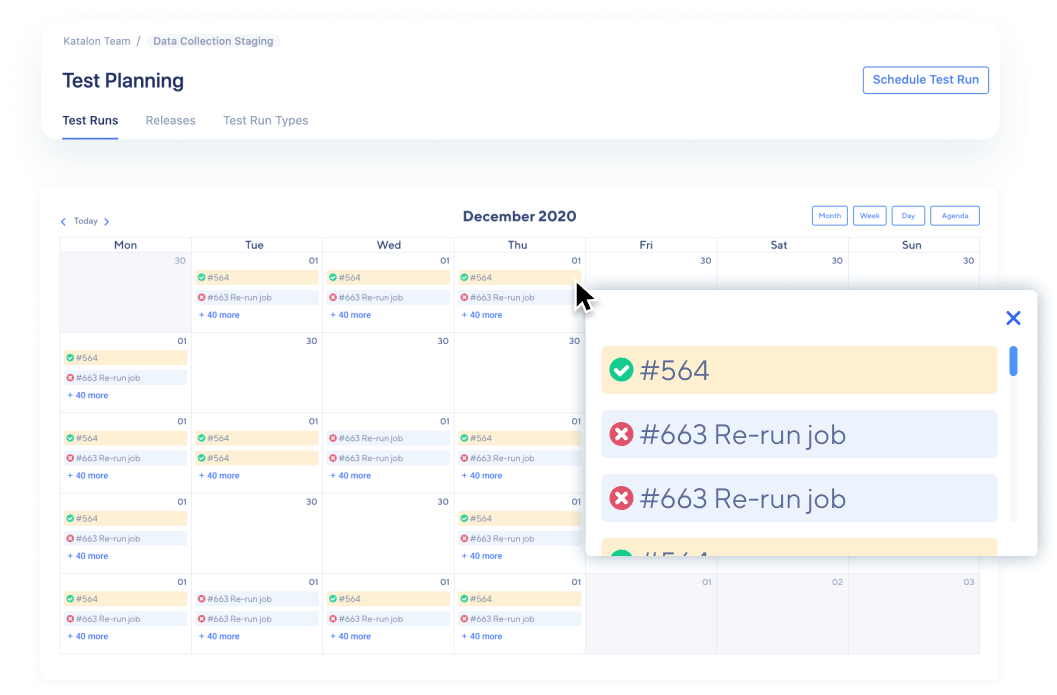Click the green passed icon on #564 in popup
The height and width of the screenshot is (695, 1057).
click(x=622, y=369)
